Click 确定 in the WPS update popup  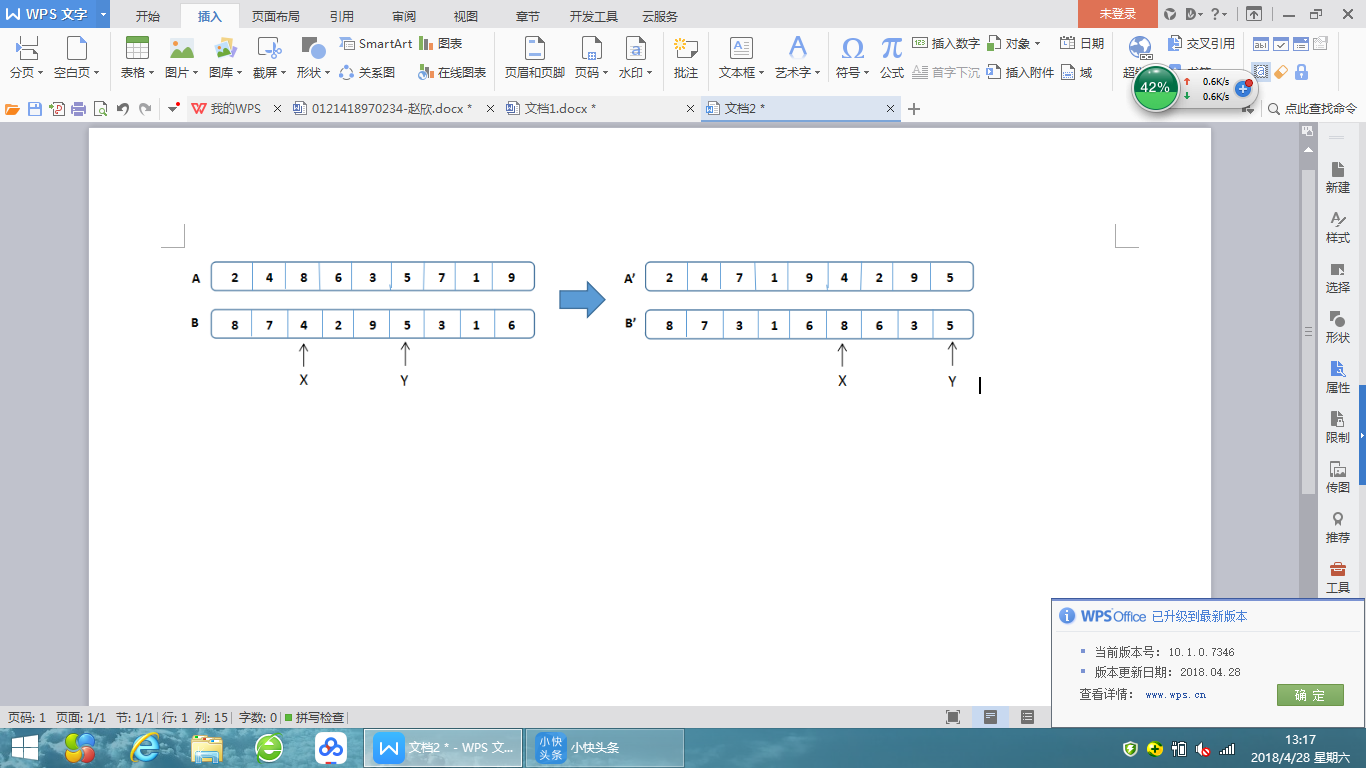1309,695
